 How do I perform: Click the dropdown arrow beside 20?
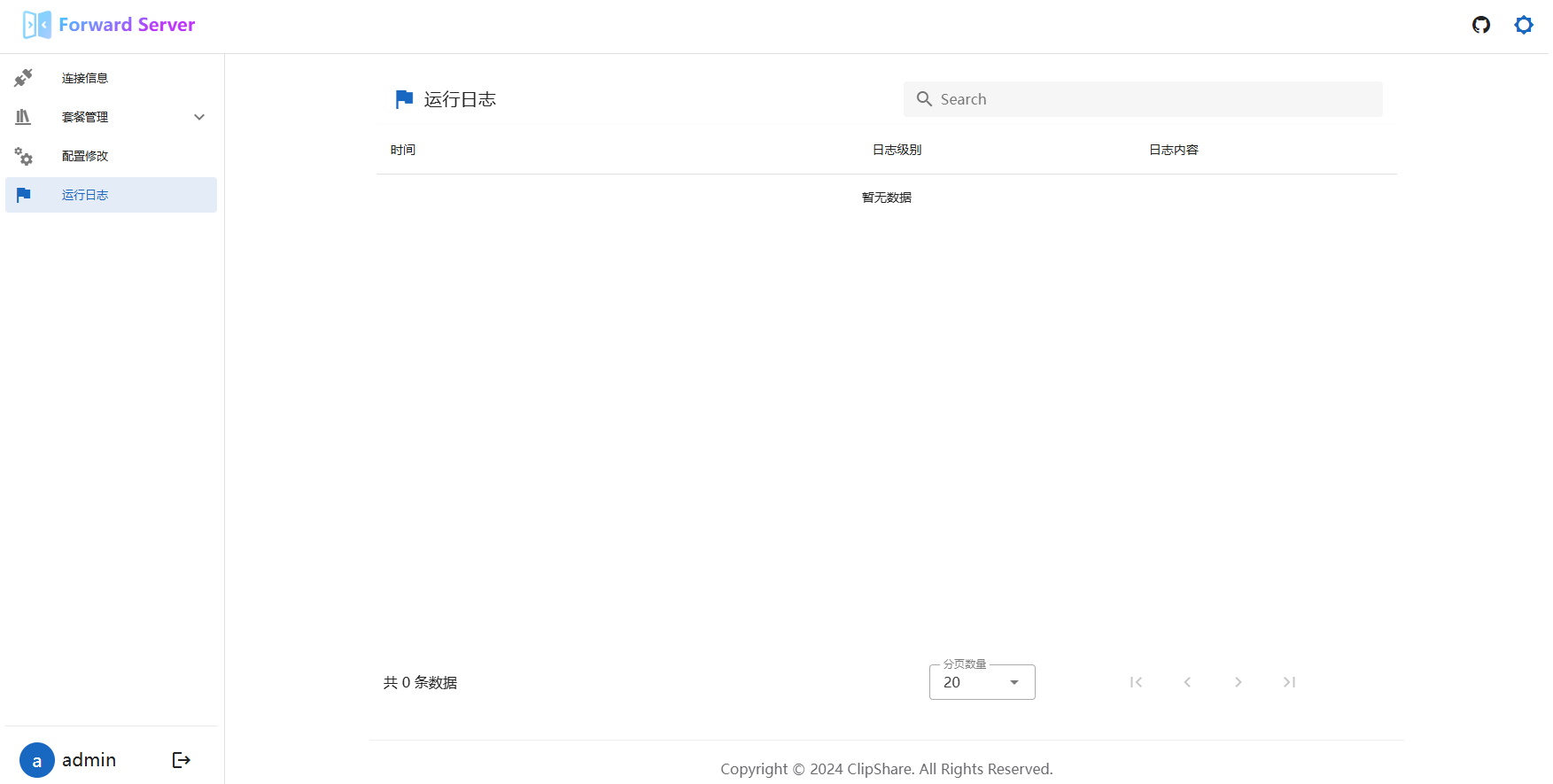1014,682
